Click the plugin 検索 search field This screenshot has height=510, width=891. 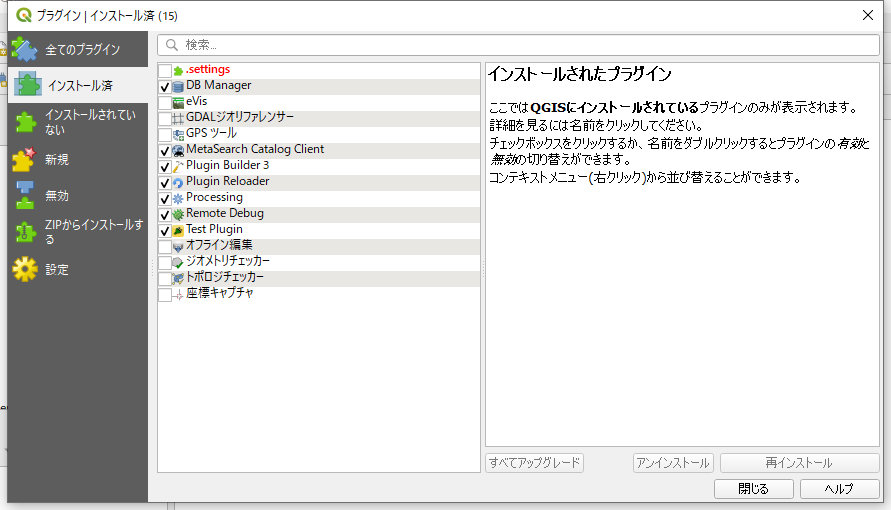coord(520,45)
